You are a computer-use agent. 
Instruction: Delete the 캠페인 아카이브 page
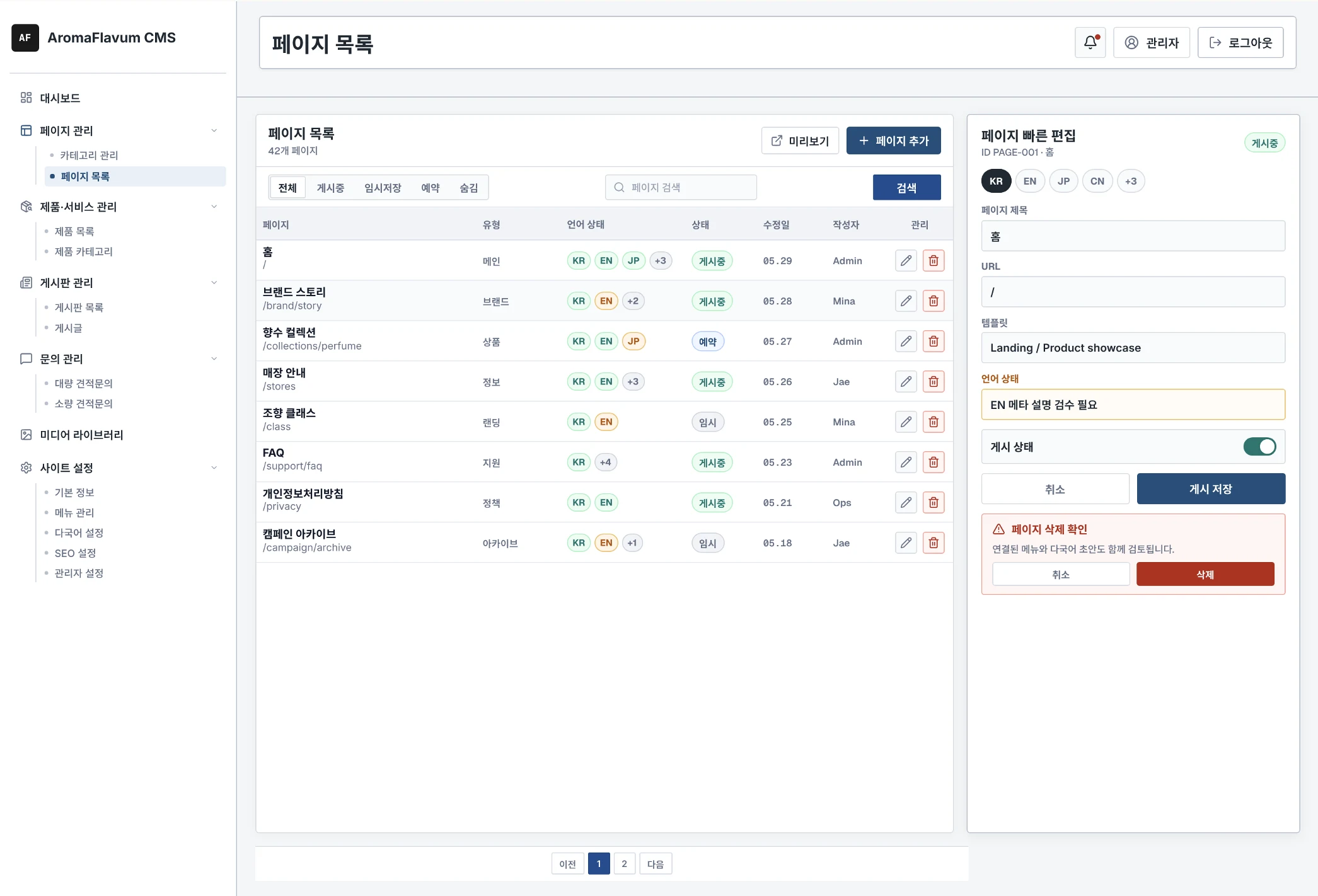tap(934, 543)
